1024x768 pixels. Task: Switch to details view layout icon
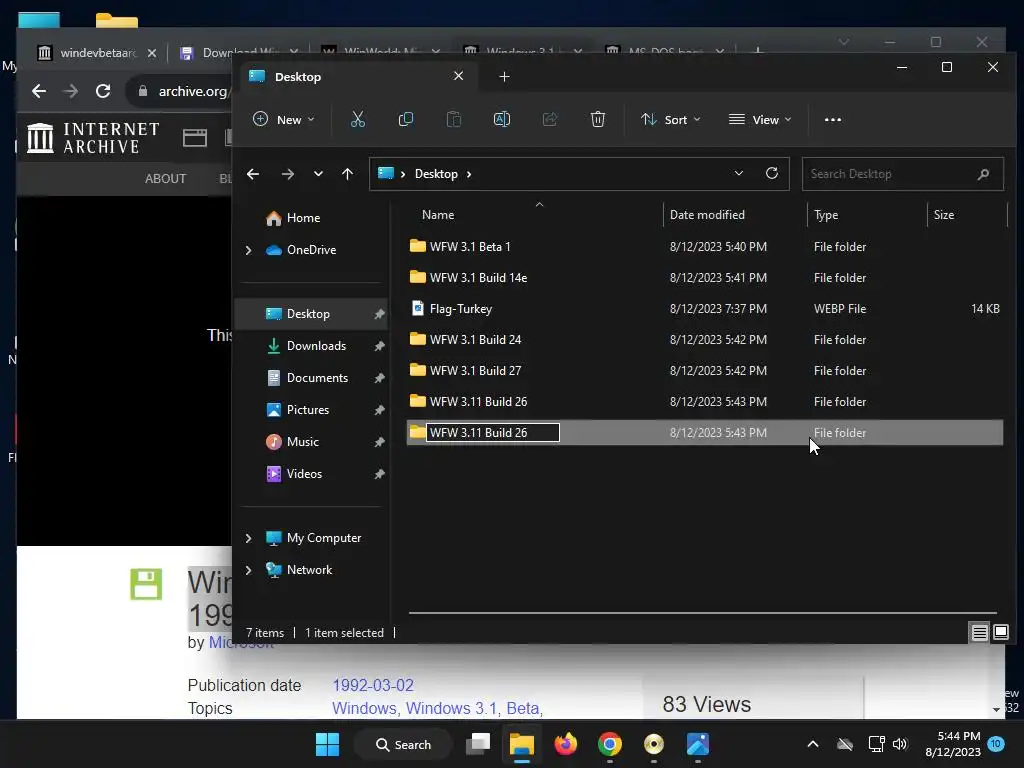pyautogui.click(x=980, y=632)
